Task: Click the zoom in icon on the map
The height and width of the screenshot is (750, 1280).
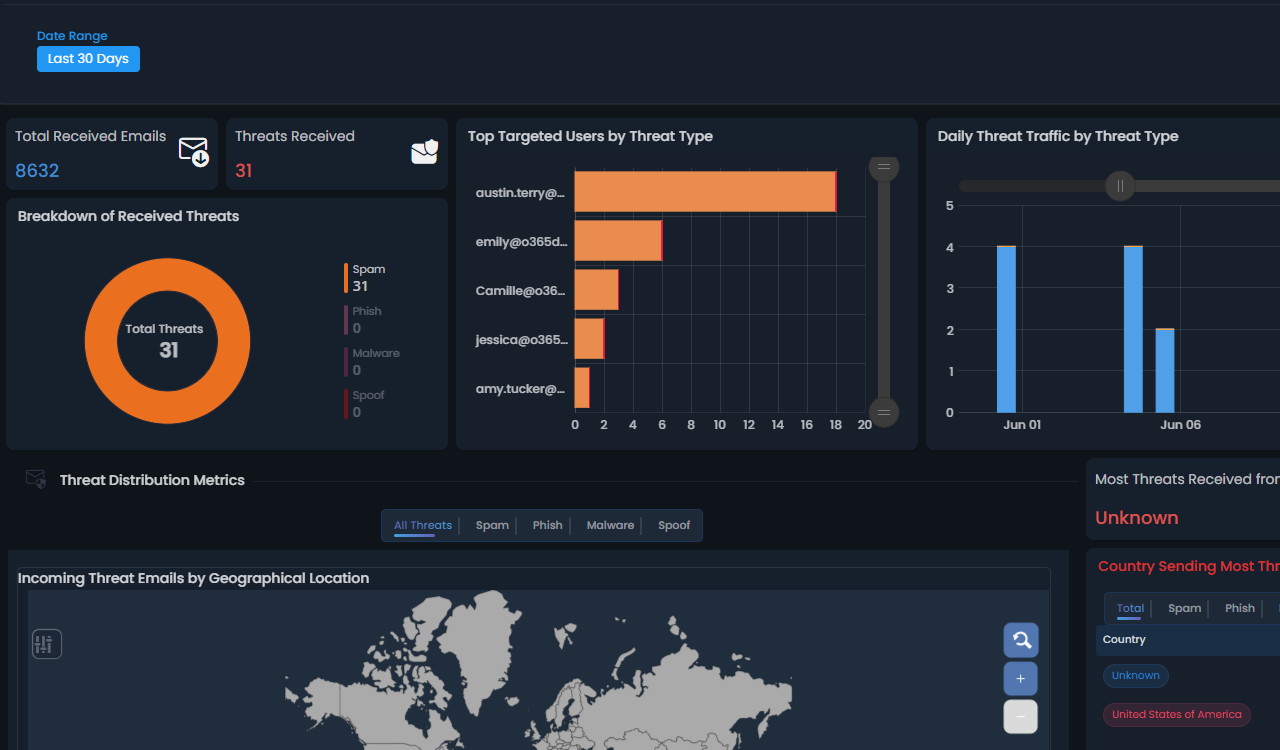Action: [x=1020, y=678]
